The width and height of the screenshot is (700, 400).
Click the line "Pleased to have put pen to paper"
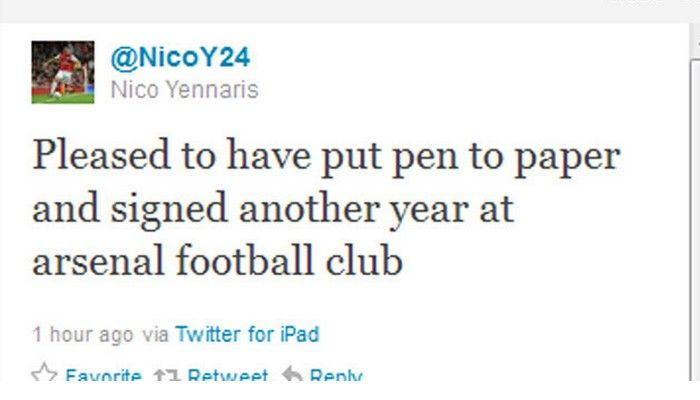pos(326,158)
